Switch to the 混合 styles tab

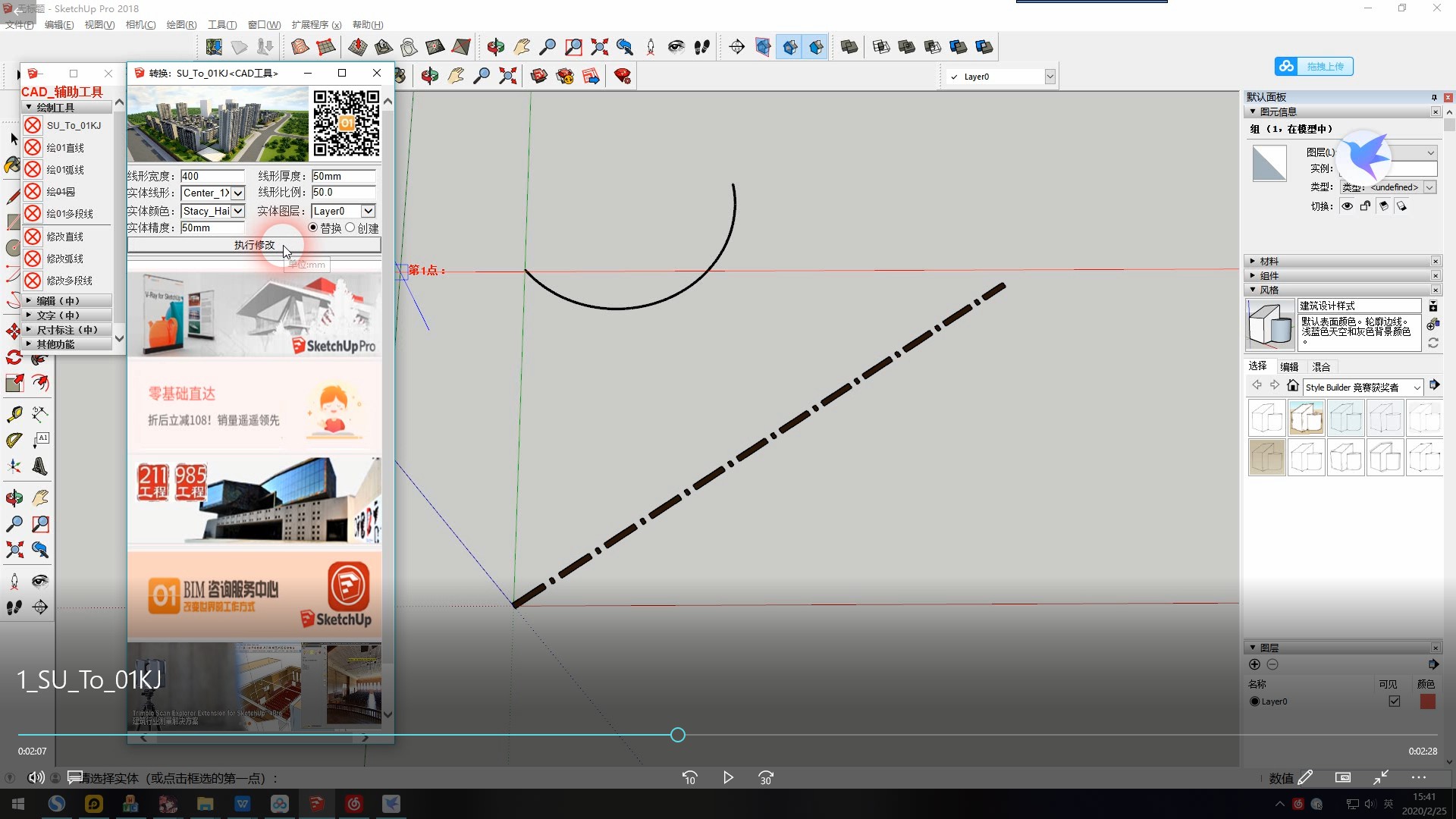point(1321,366)
